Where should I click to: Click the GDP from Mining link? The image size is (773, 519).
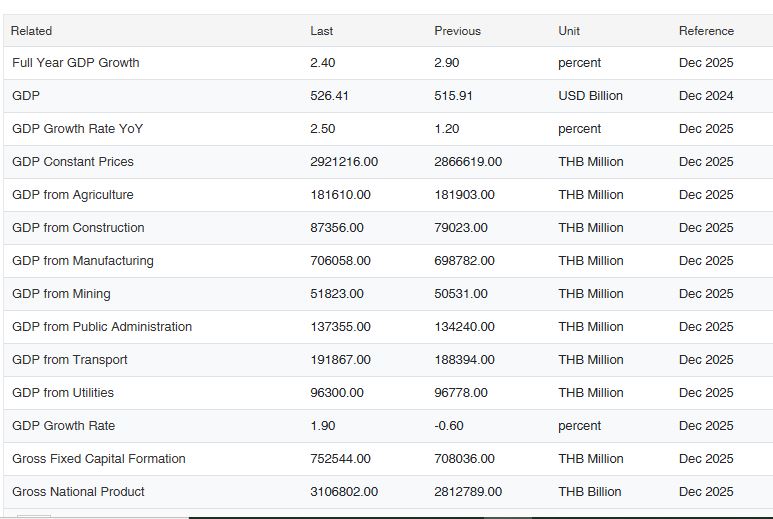(61, 294)
